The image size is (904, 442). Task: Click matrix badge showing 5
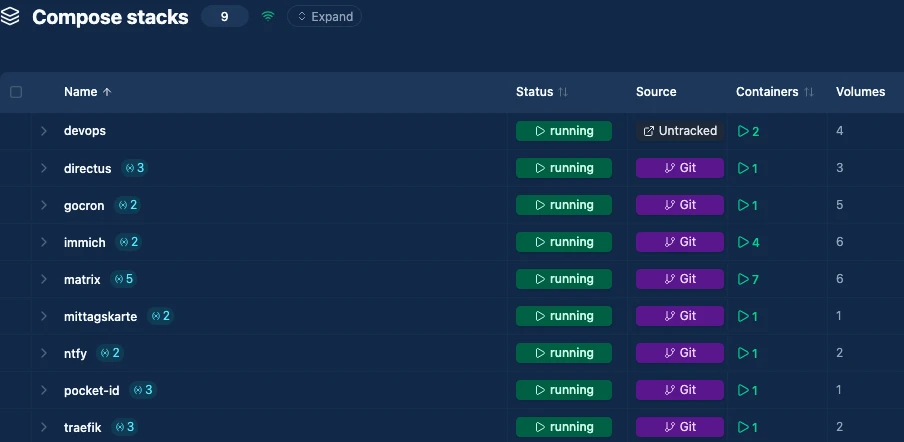(x=123, y=279)
